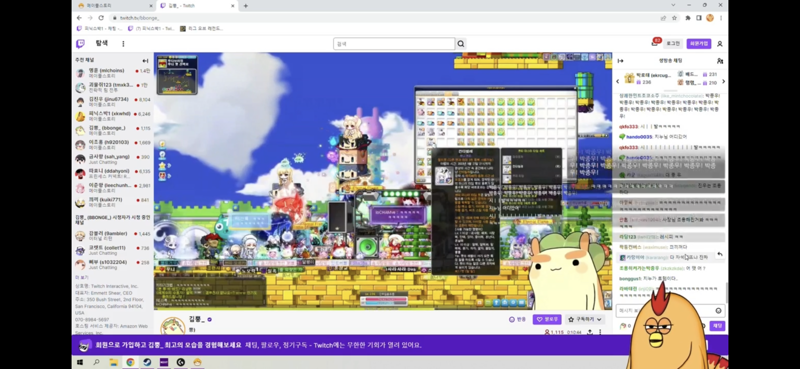Click the Twitch logo home icon
Screen dimensions: 800x369
pyautogui.click(x=81, y=44)
